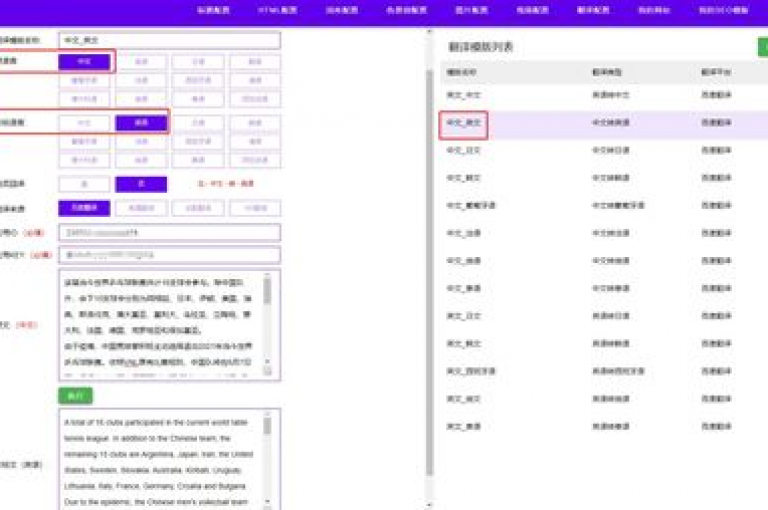Open the 翻译配置 tab in the top bar

(x=593, y=10)
